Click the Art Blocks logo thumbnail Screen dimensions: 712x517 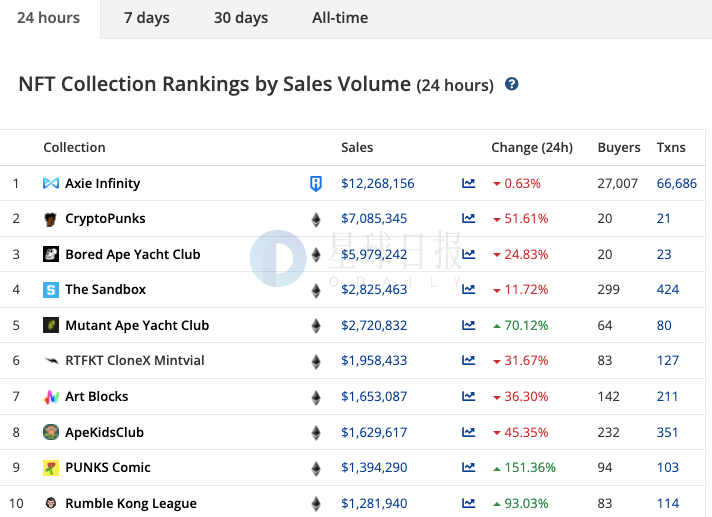click(51, 397)
